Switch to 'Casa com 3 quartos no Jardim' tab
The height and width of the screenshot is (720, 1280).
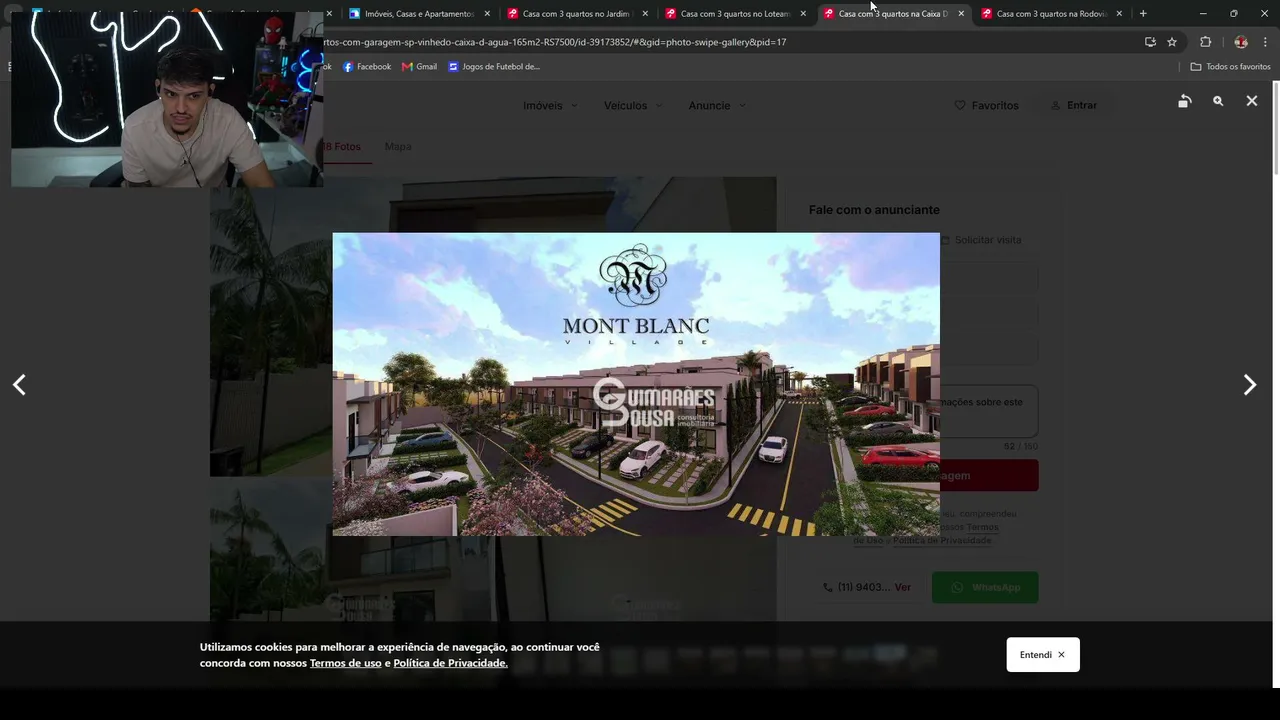tap(577, 14)
